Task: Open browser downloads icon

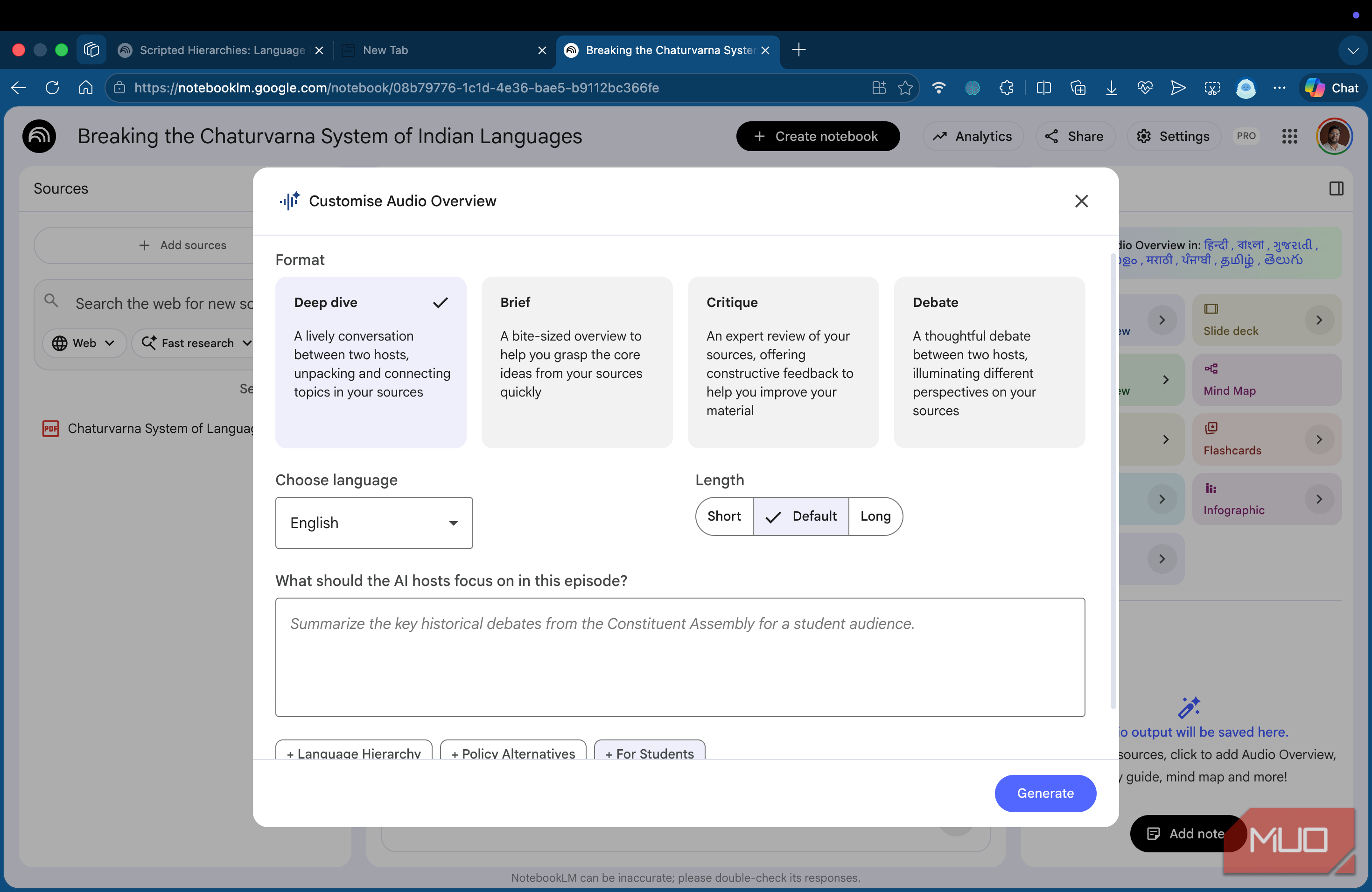Action: [x=1111, y=88]
